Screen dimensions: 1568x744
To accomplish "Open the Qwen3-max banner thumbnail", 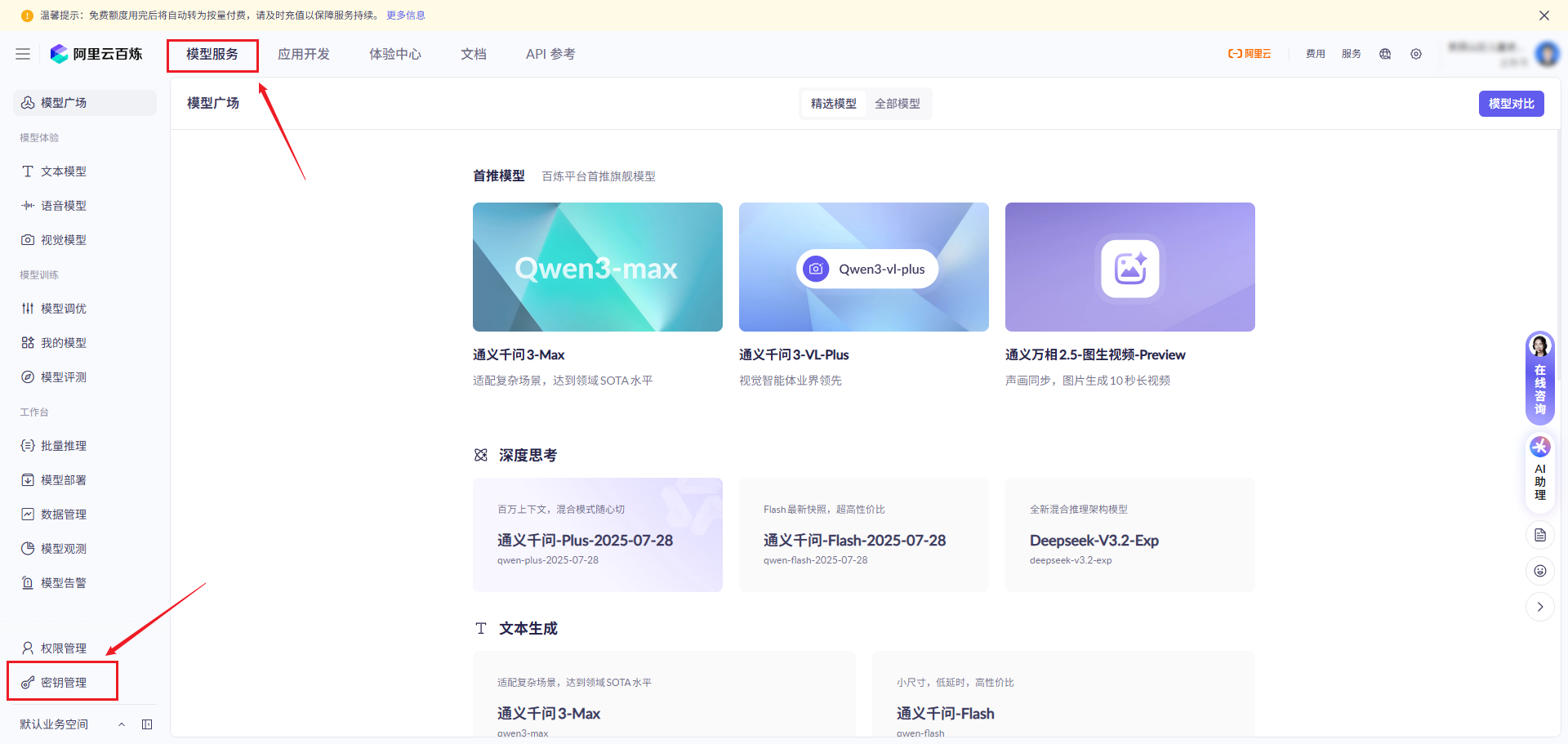I will [x=598, y=267].
